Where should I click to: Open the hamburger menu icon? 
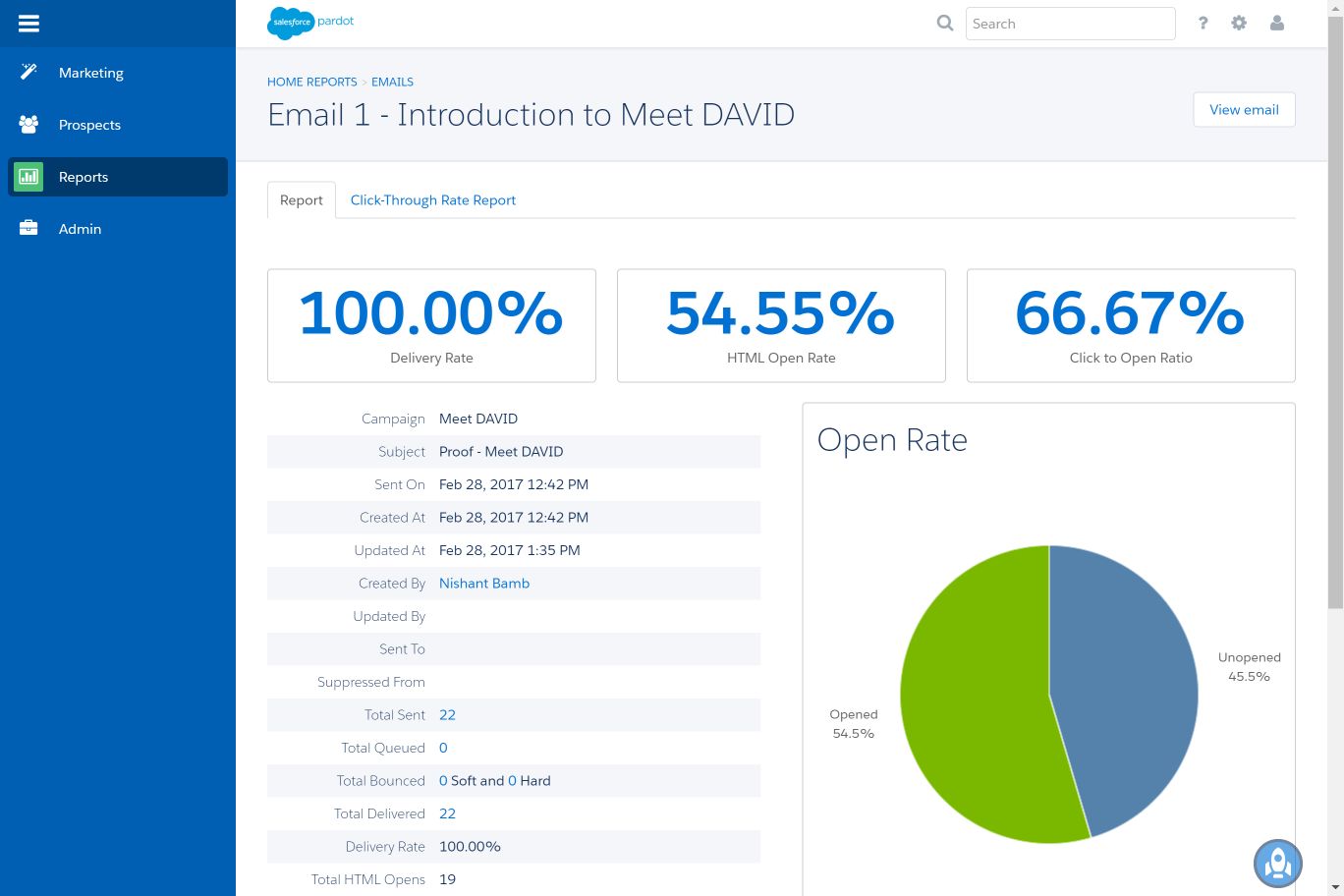28,23
